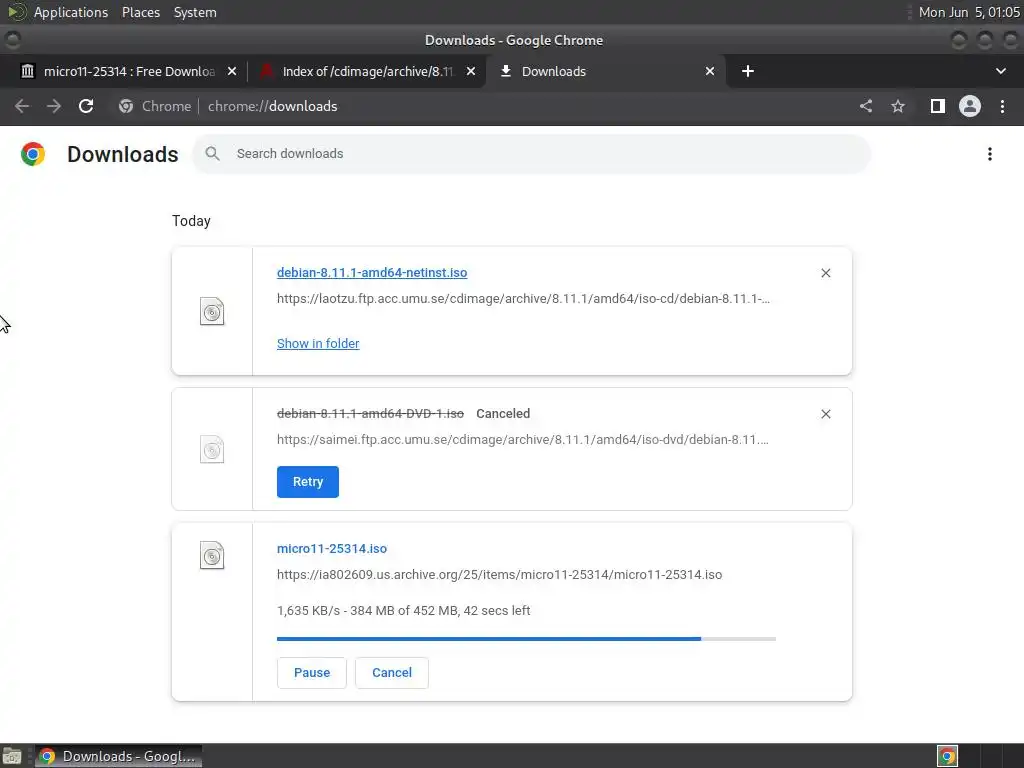Click the 384 MB of 452 MB status text

pyautogui.click(x=404, y=611)
